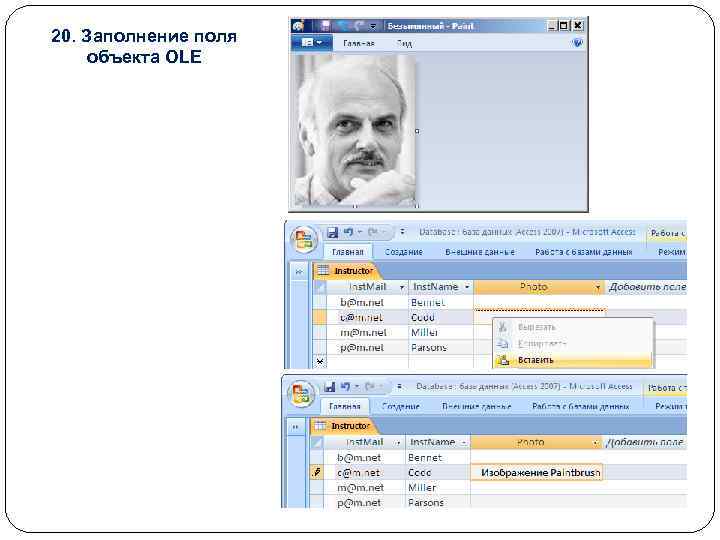Click Undo icon in Access window with context menu

(x=349, y=232)
